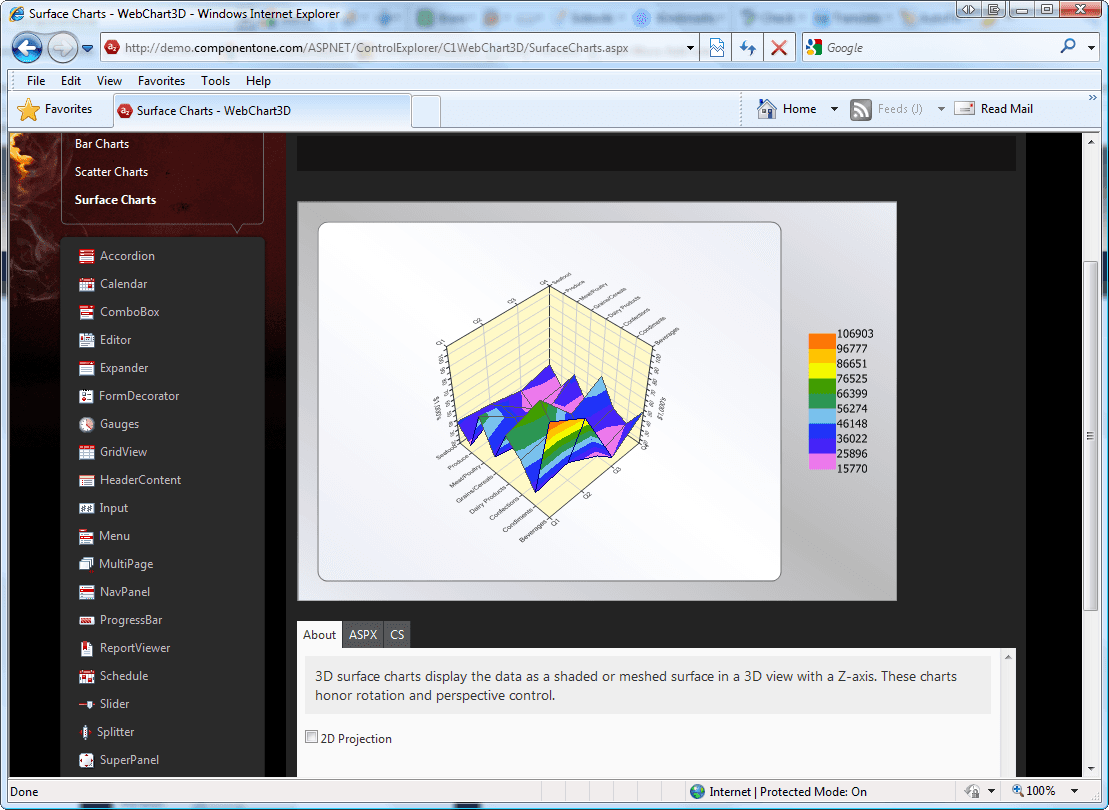The width and height of the screenshot is (1109, 810).
Task: Open the Help menu
Action: coord(258,81)
